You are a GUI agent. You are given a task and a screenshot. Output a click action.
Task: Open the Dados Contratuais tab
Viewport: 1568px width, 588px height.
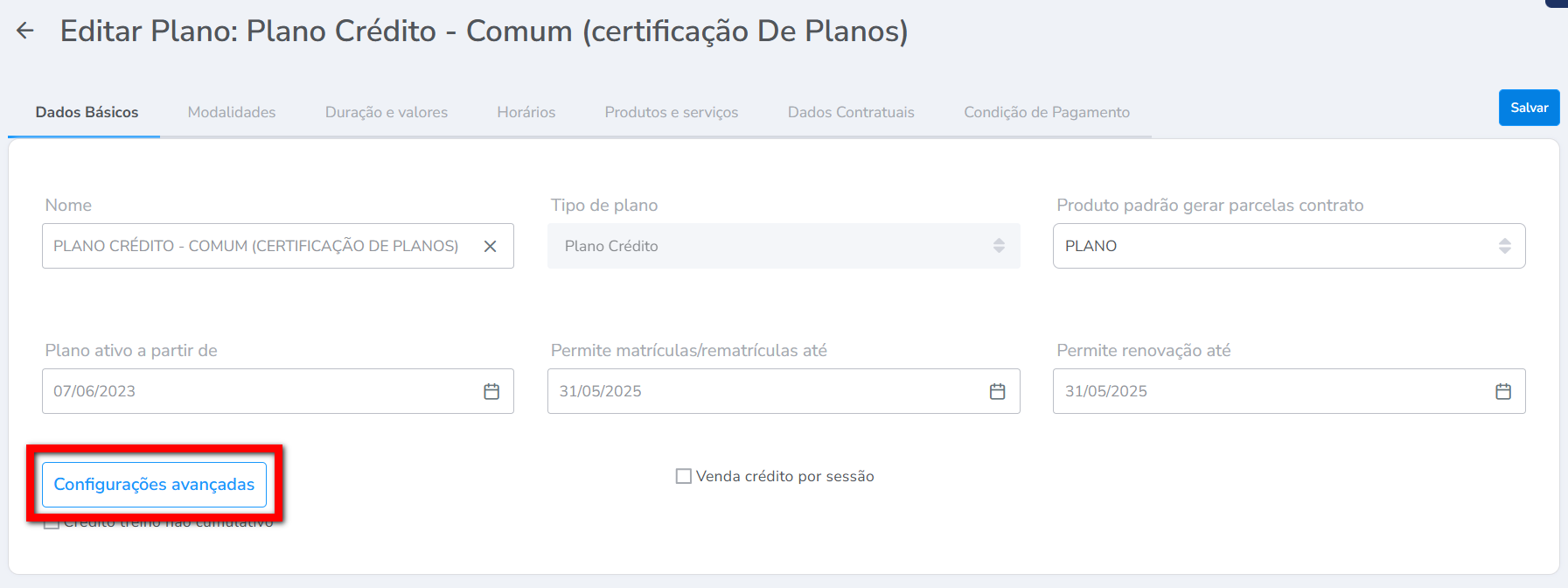click(851, 112)
